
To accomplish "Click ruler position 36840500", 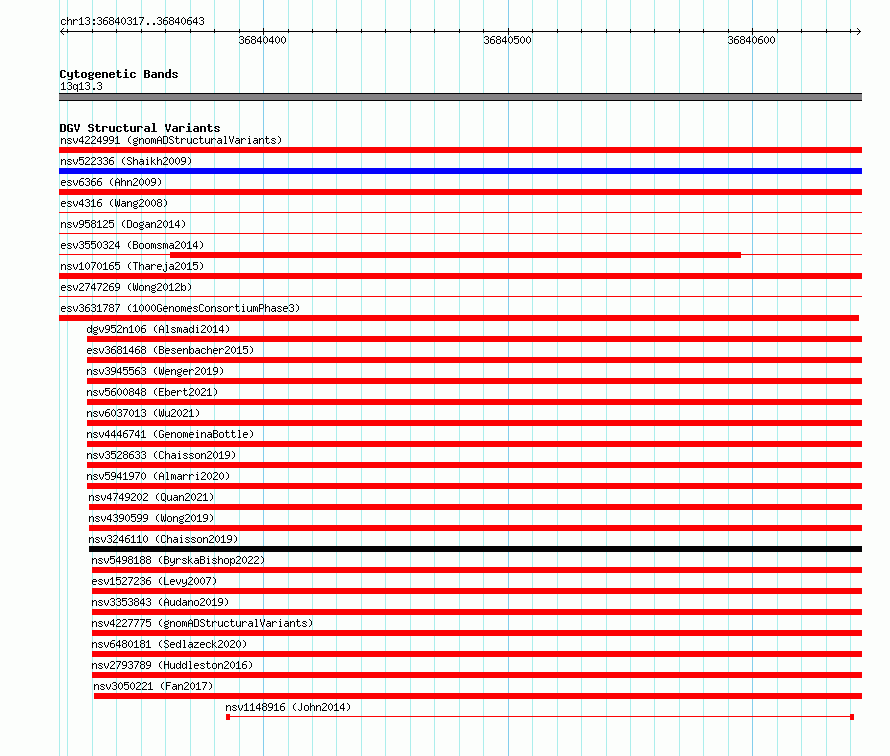I will 507,40.
